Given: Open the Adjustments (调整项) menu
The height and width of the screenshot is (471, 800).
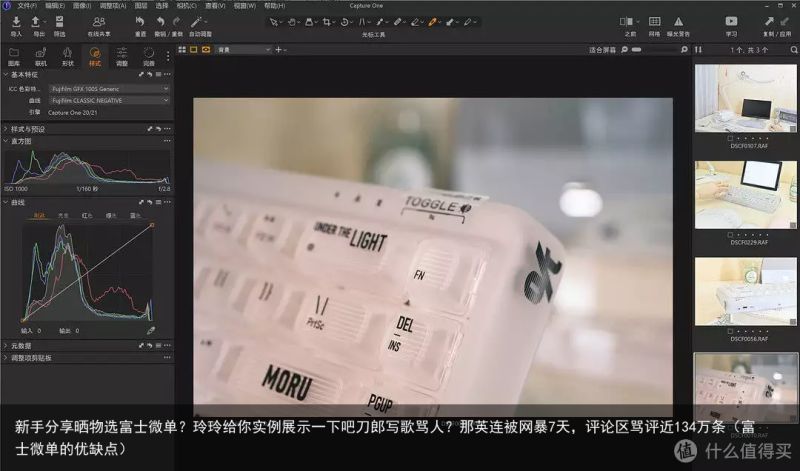Looking at the screenshot, I should click(x=113, y=6).
